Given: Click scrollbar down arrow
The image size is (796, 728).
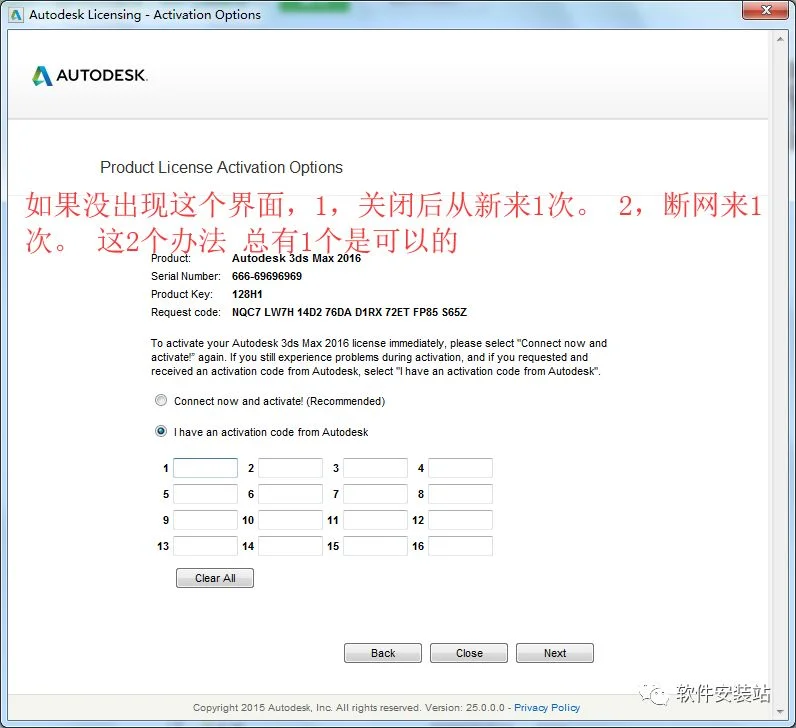Looking at the screenshot, I should click(x=780, y=712).
